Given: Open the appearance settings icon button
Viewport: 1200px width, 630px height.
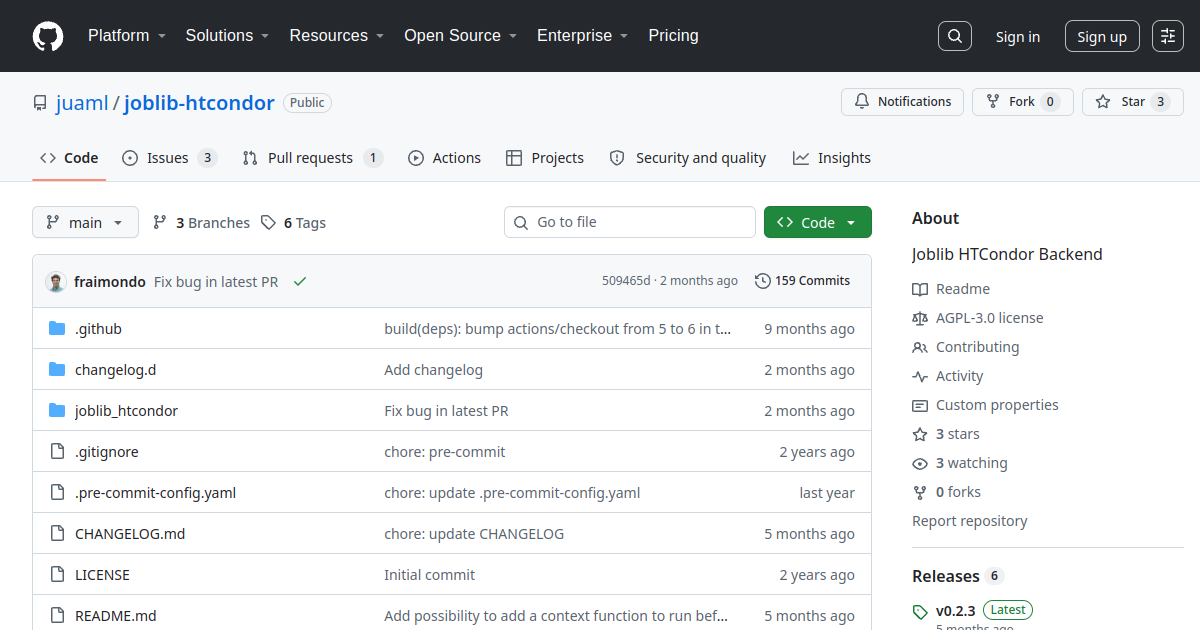Looking at the screenshot, I should 1168,36.
